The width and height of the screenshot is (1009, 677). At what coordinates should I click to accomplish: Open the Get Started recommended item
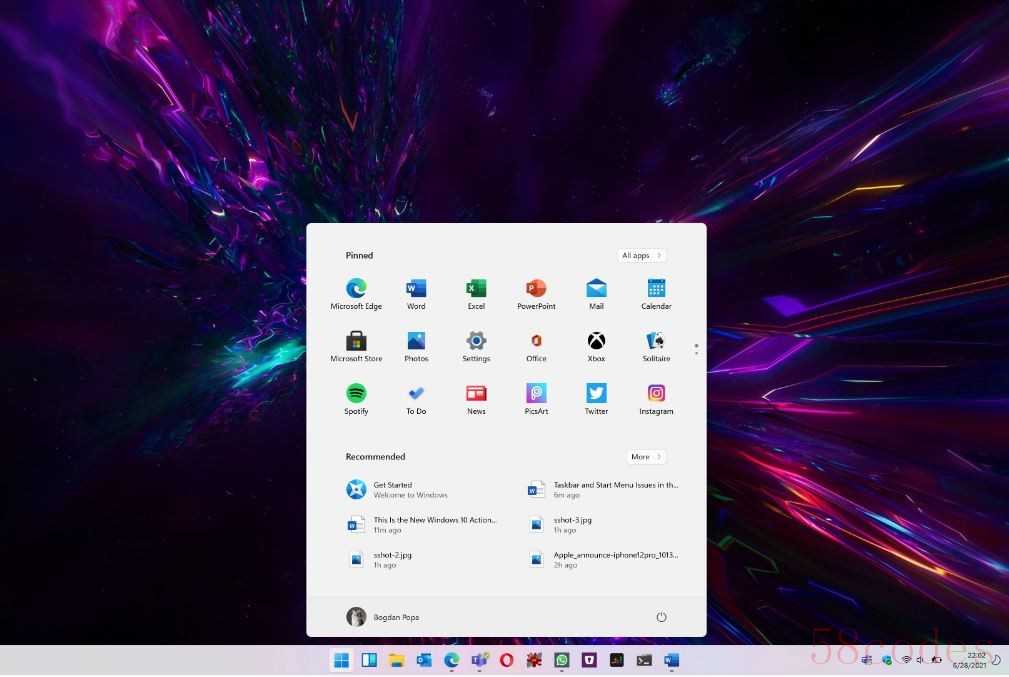coord(410,490)
